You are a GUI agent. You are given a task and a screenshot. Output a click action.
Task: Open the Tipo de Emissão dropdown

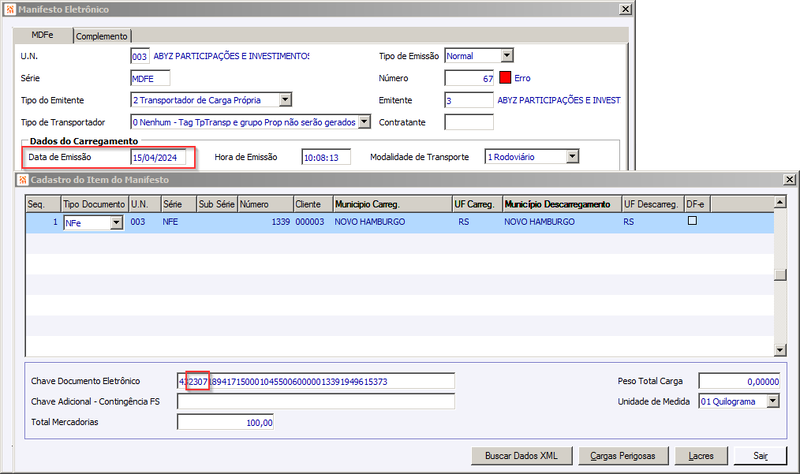coord(507,56)
